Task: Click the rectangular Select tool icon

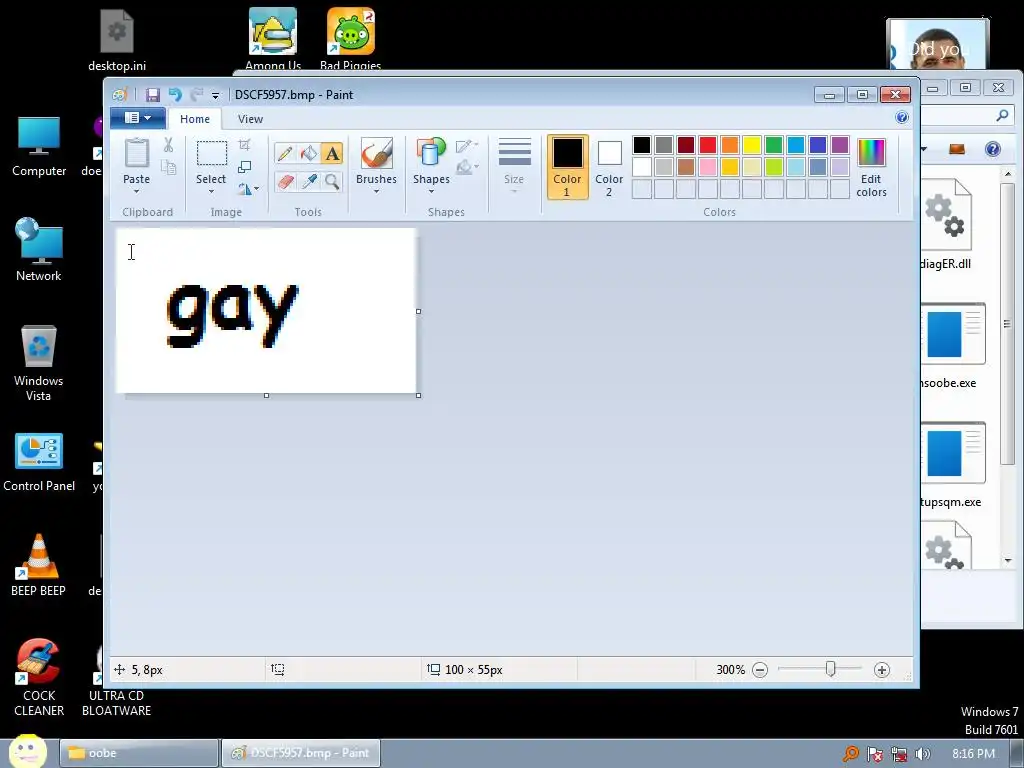Action: [212, 153]
